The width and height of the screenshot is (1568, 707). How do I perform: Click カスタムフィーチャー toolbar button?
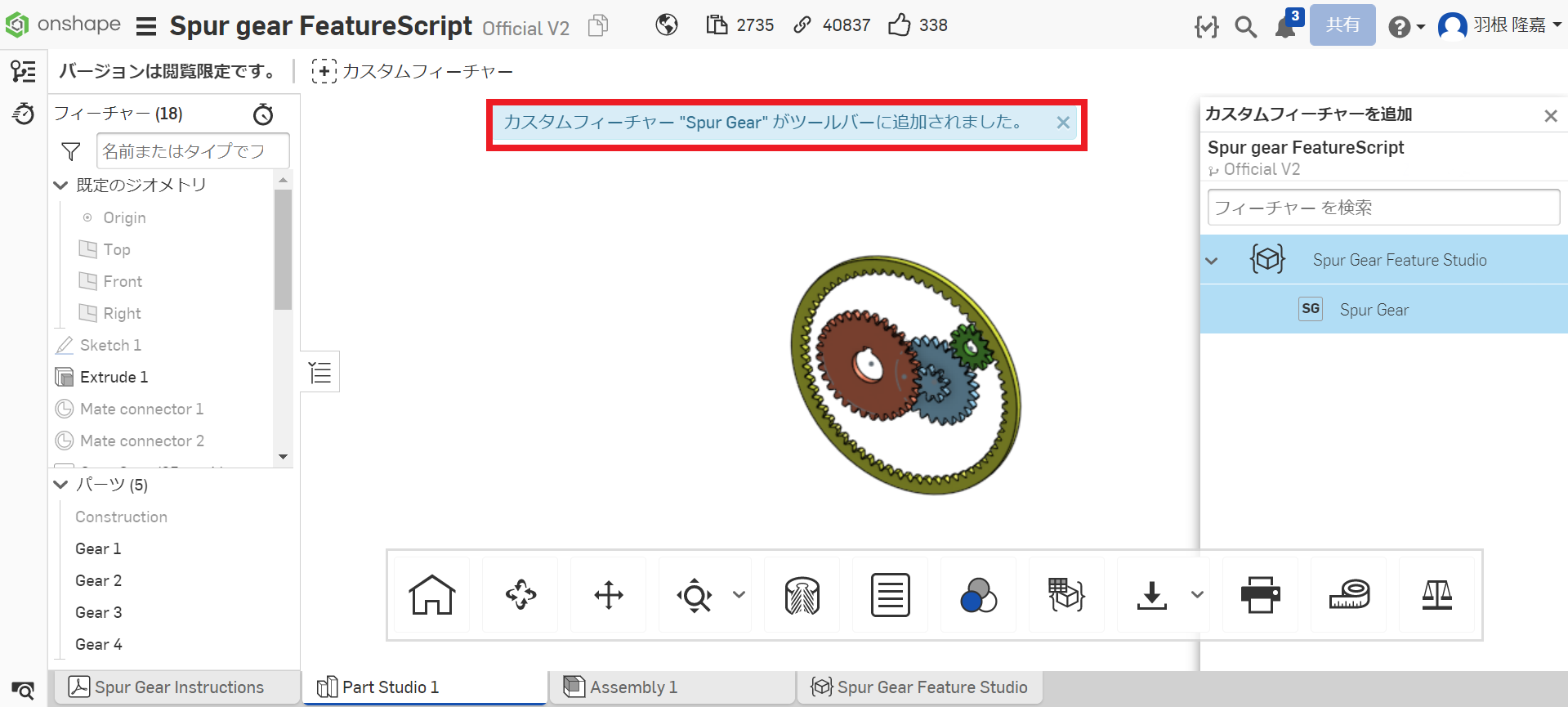[413, 71]
